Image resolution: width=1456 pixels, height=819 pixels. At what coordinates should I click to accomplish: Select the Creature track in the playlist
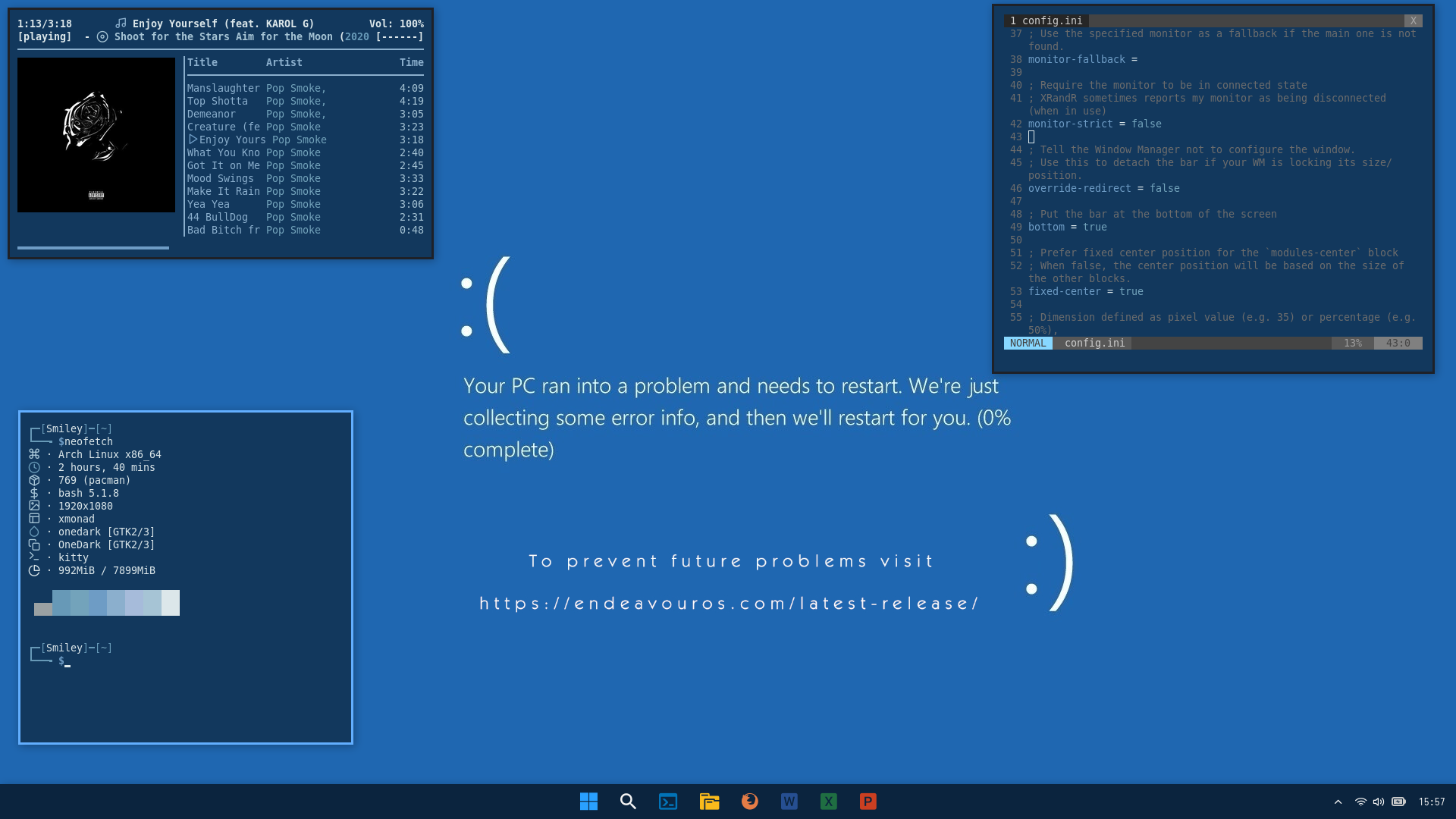[x=306, y=127]
